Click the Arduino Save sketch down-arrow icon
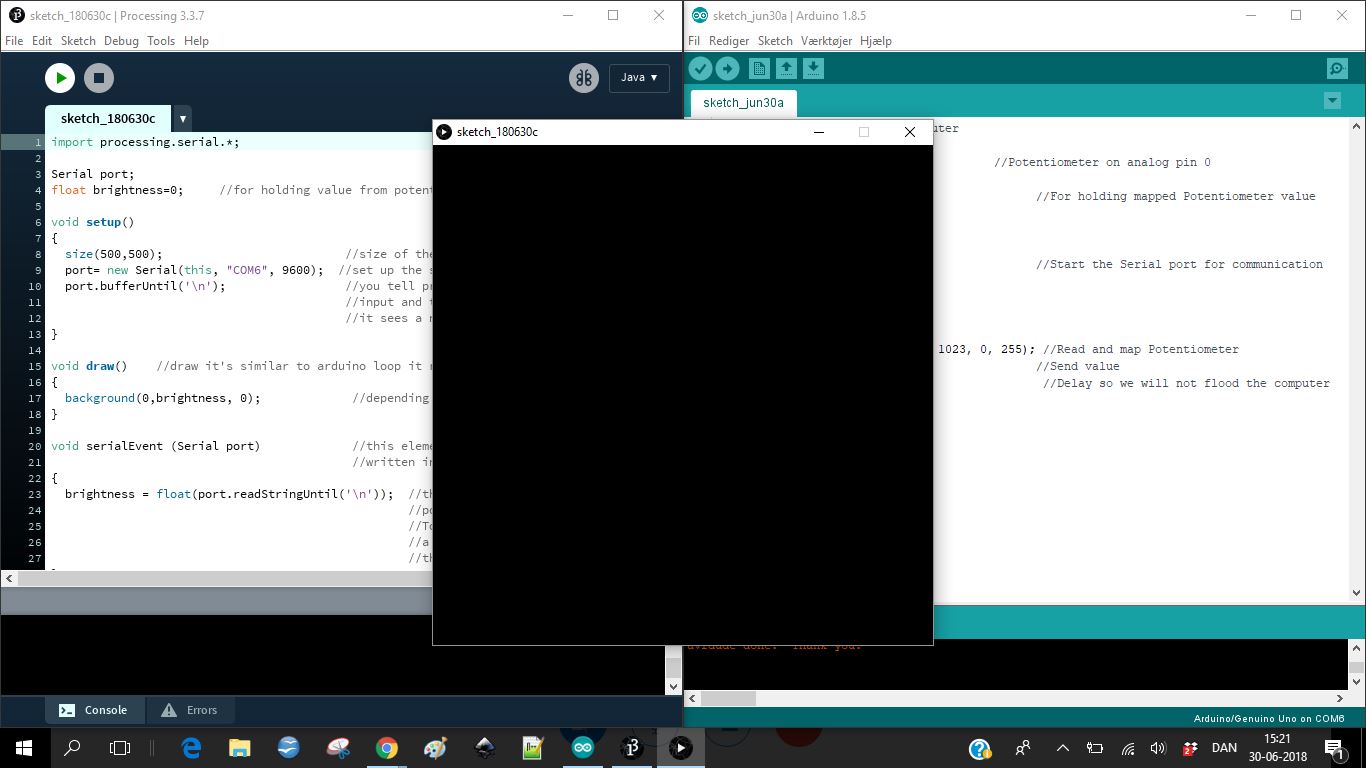The height and width of the screenshot is (768, 1366). coord(813,68)
